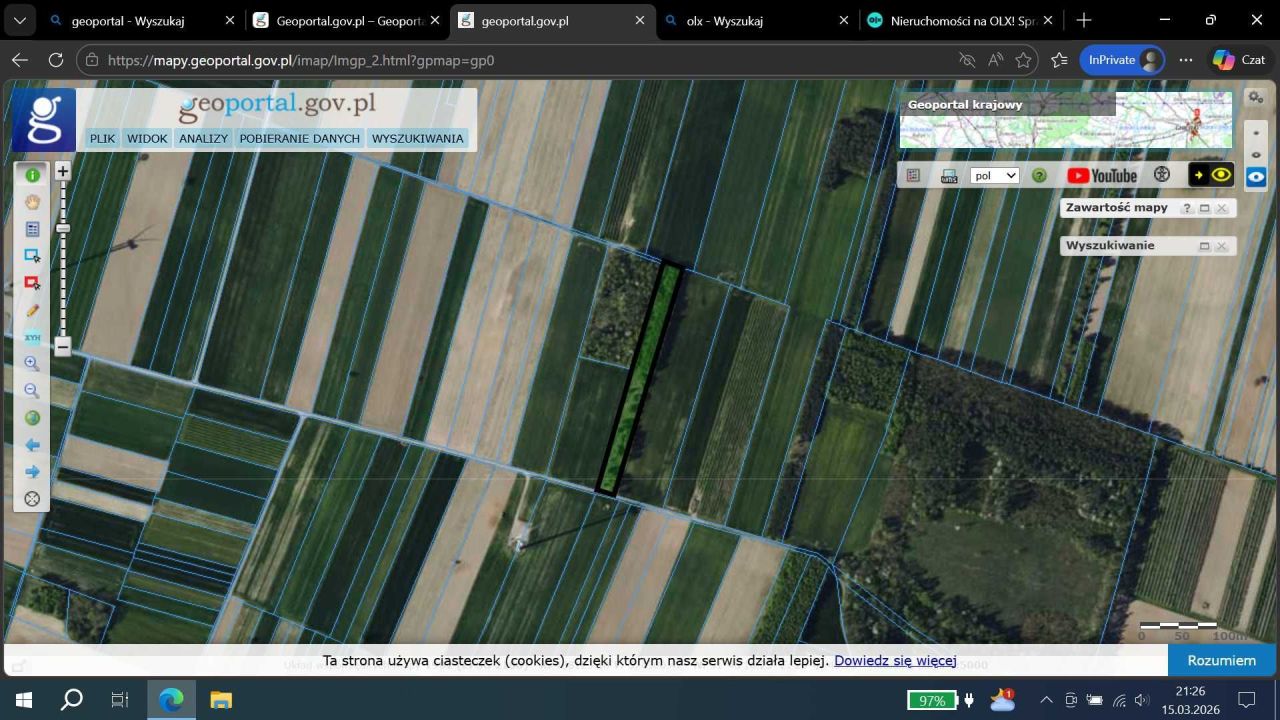1280x720 pixels.
Task: Toggle the yellow high-contrast eye mode
Action: [x=1211, y=175]
